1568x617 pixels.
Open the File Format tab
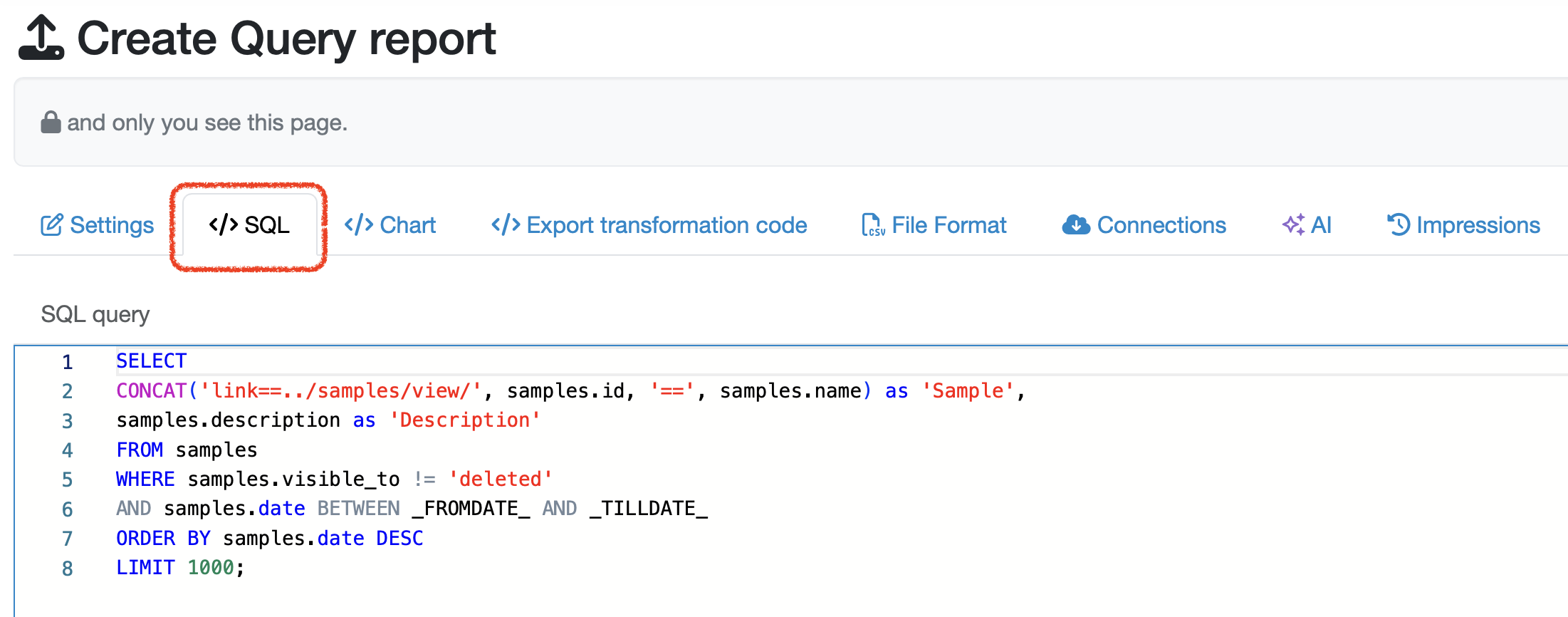point(948,225)
